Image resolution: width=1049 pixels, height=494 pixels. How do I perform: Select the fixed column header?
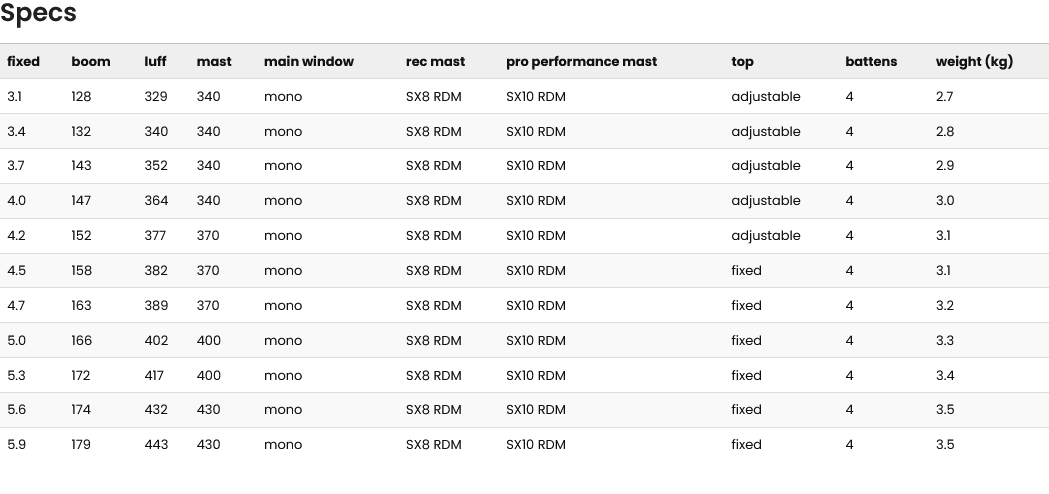pos(23,62)
